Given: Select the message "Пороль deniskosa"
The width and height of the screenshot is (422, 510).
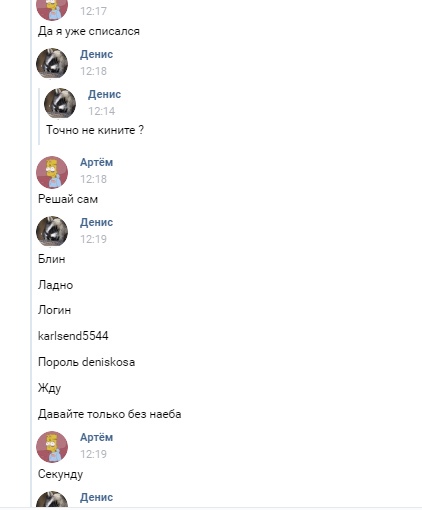Looking at the screenshot, I should [x=87, y=362].
